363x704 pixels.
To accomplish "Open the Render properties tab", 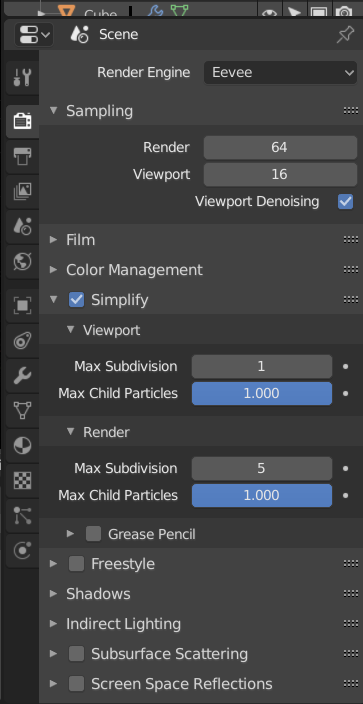I will (22, 121).
